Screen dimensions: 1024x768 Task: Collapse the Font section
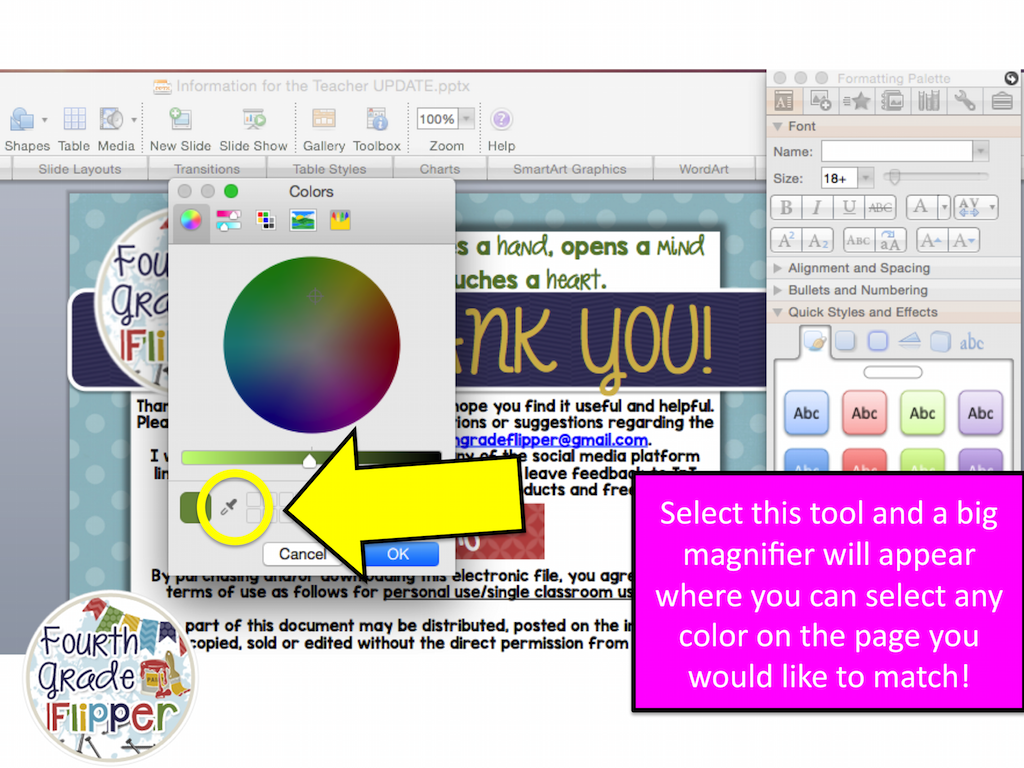point(779,126)
